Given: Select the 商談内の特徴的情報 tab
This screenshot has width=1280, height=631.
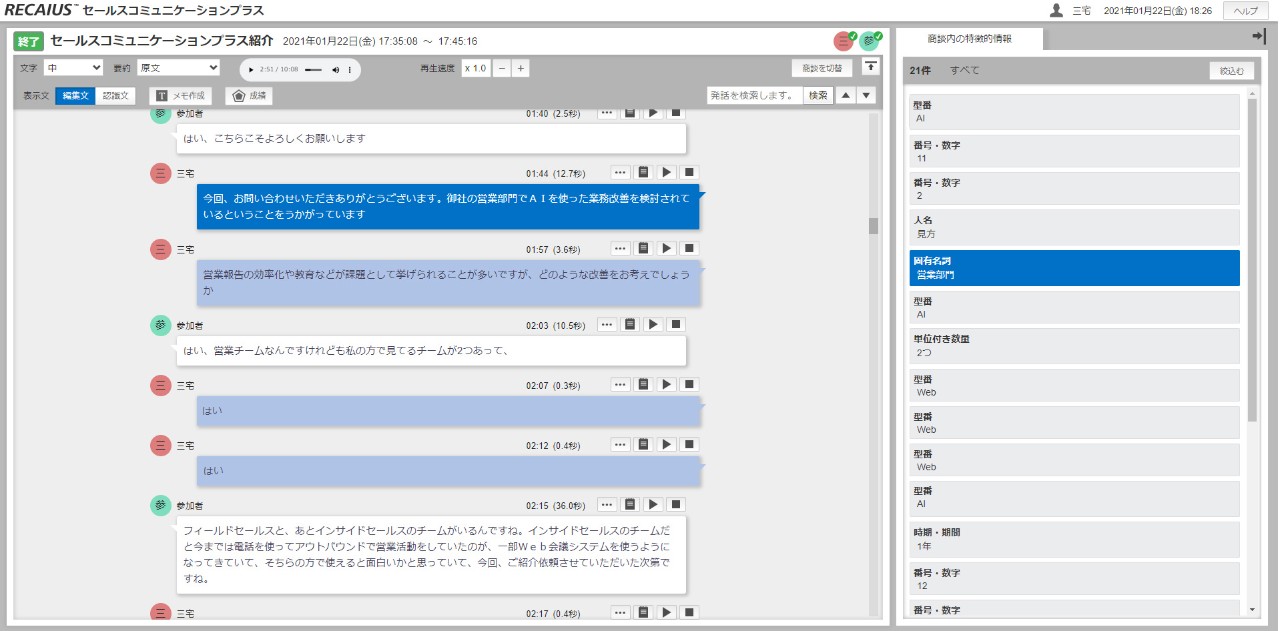Looking at the screenshot, I should [x=970, y=39].
